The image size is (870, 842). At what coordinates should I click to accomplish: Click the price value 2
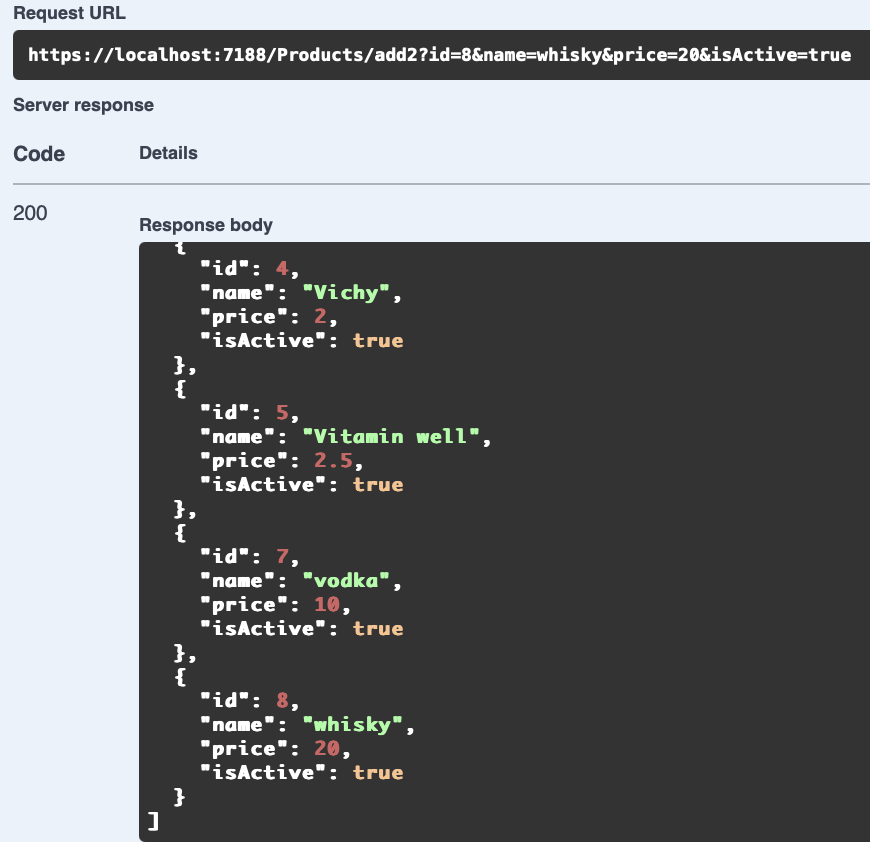tap(320, 316)
